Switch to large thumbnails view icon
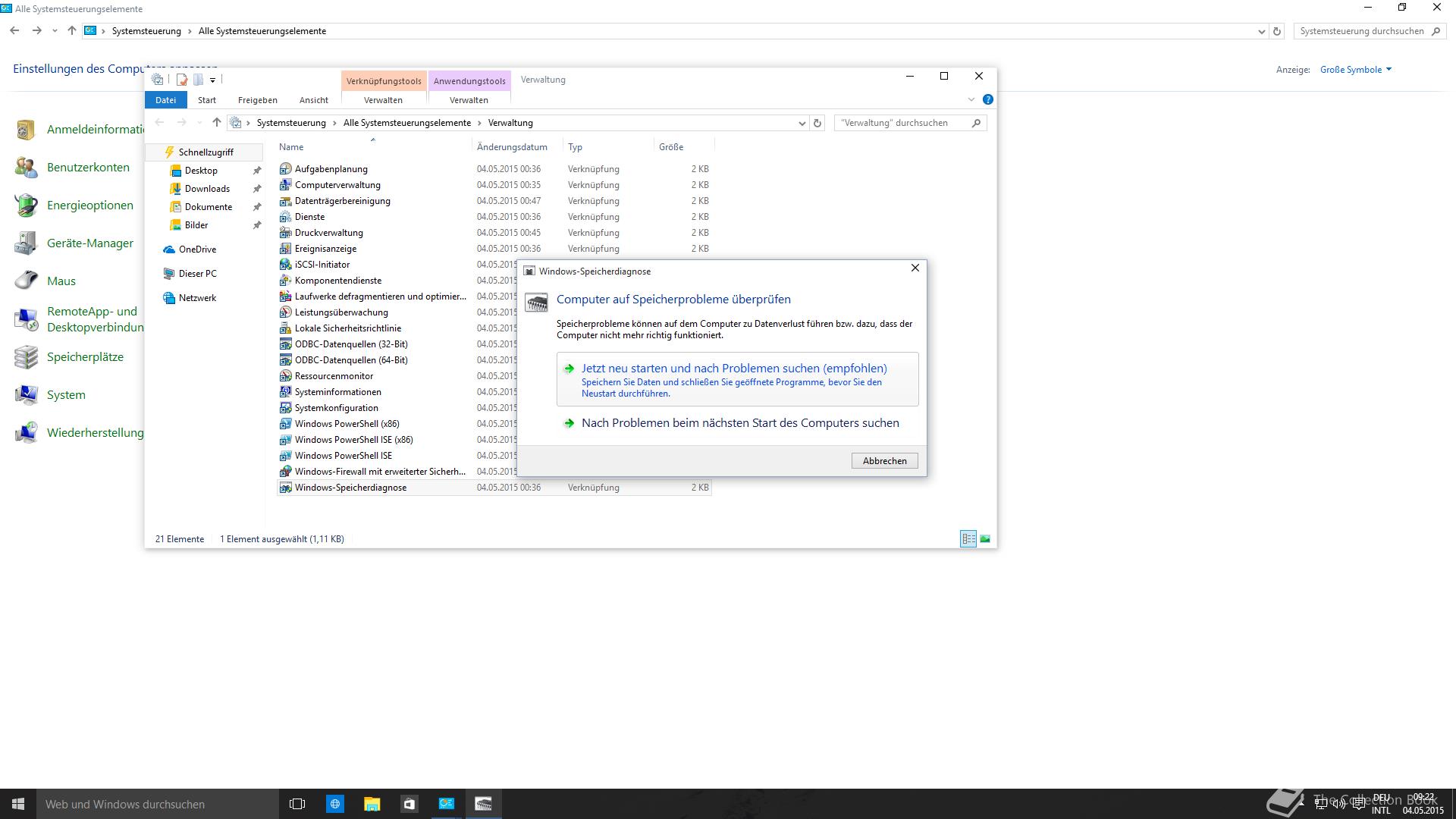 985,539
